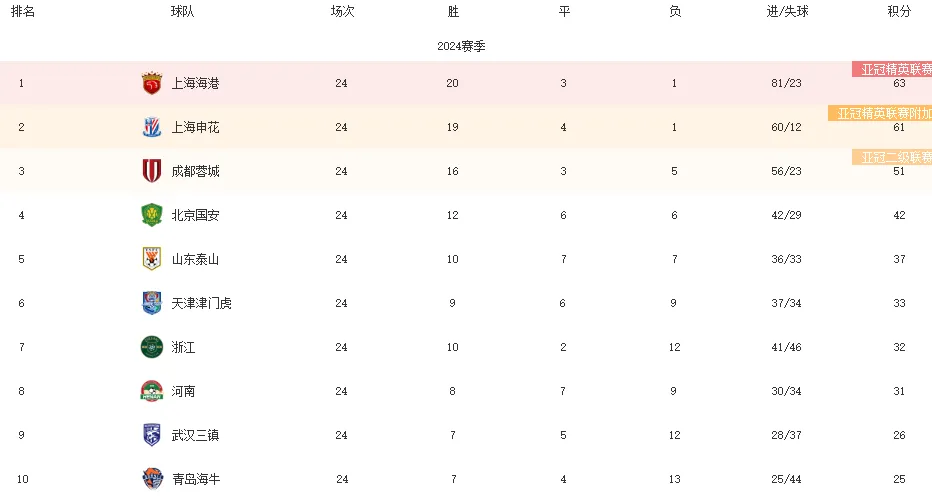Screen dimensions: 932x503
Task: Open the 上海海港 team name link
Action: tap(196, 83)
